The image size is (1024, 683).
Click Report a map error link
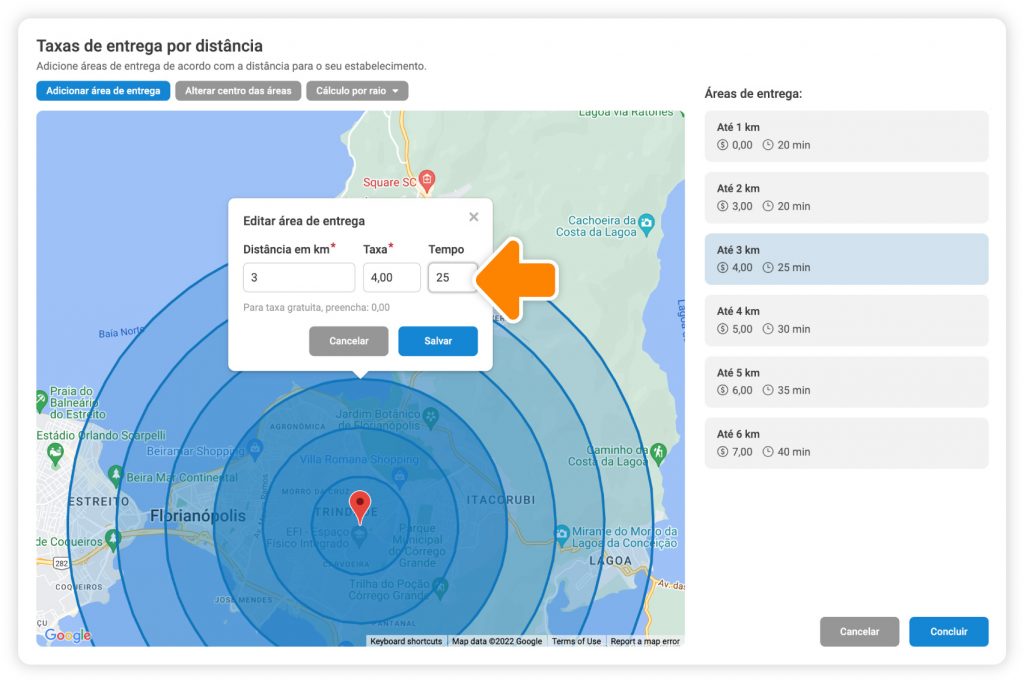point(645,641)
